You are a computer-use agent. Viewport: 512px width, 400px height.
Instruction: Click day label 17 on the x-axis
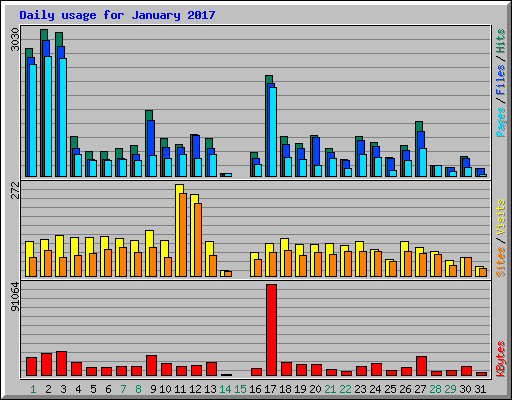click(x=270, y=389)
